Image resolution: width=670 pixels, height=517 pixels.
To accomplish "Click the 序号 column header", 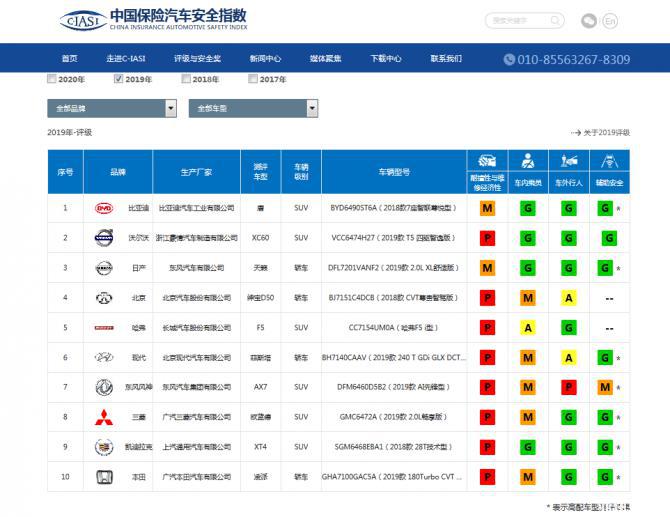I will 65,172.
